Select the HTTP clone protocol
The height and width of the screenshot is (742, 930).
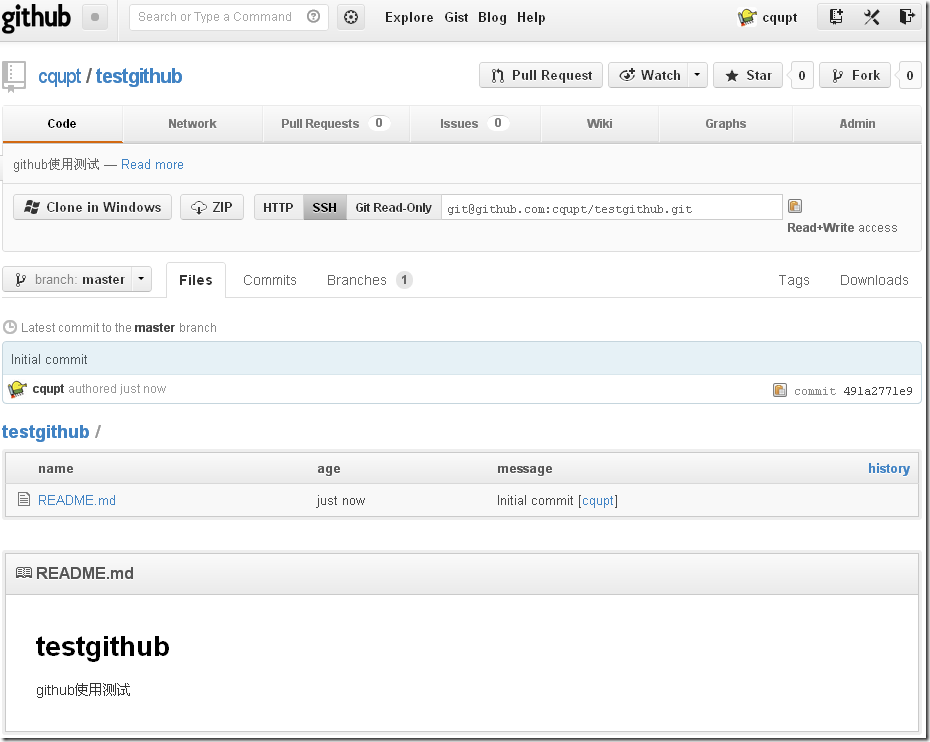click(x=278, y=208)
